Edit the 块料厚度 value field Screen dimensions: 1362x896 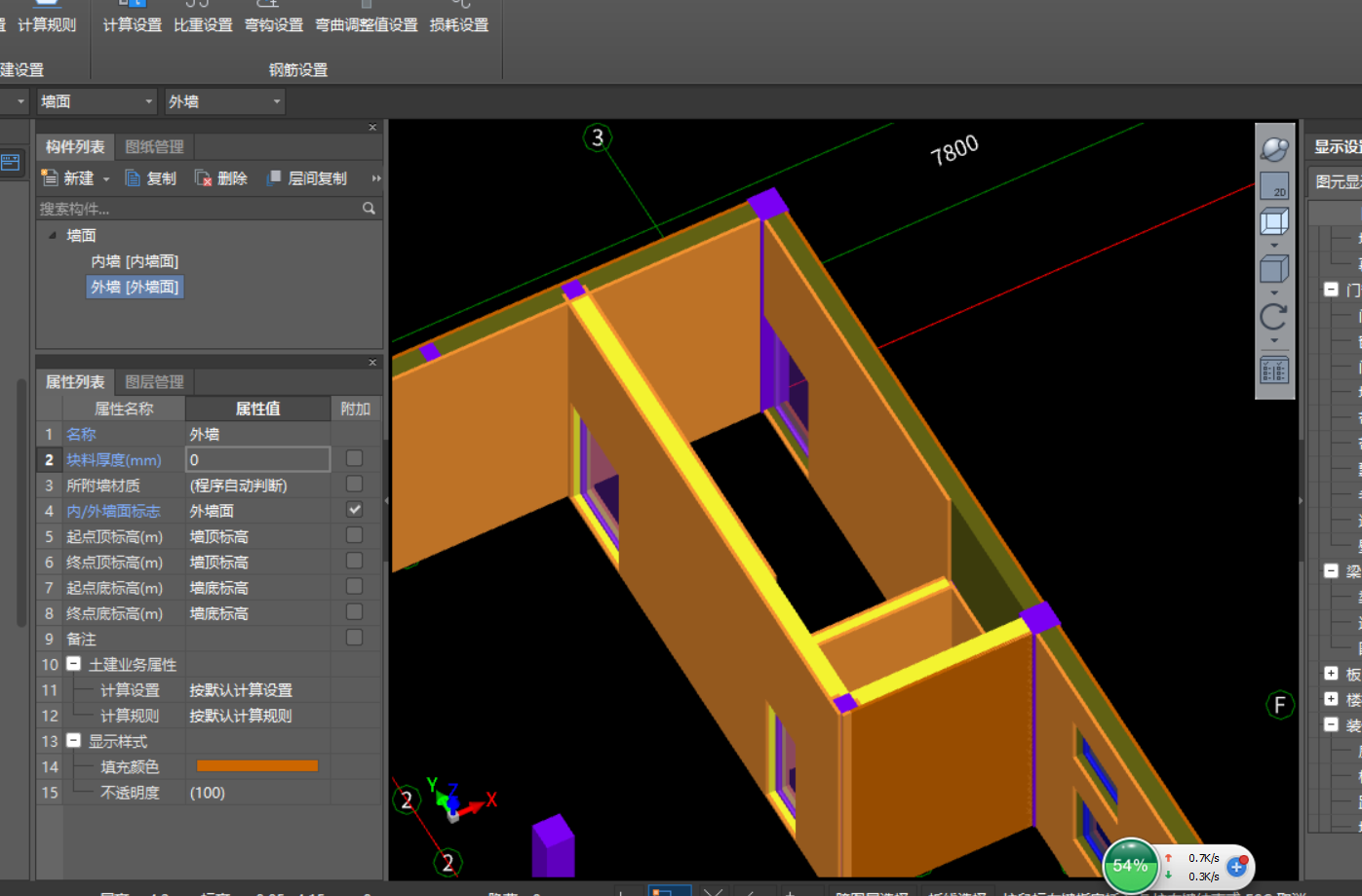(257, 459)
